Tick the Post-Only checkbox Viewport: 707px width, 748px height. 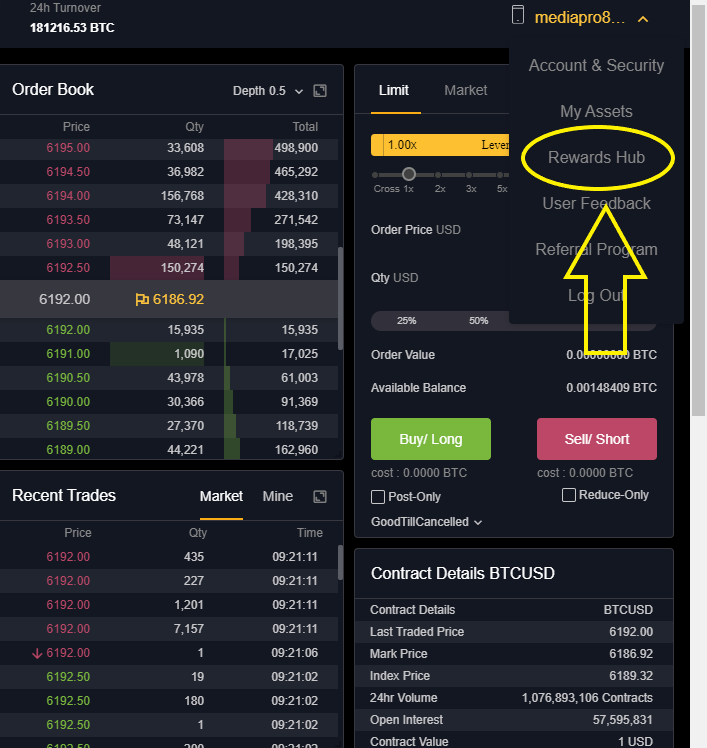[378, 497]
